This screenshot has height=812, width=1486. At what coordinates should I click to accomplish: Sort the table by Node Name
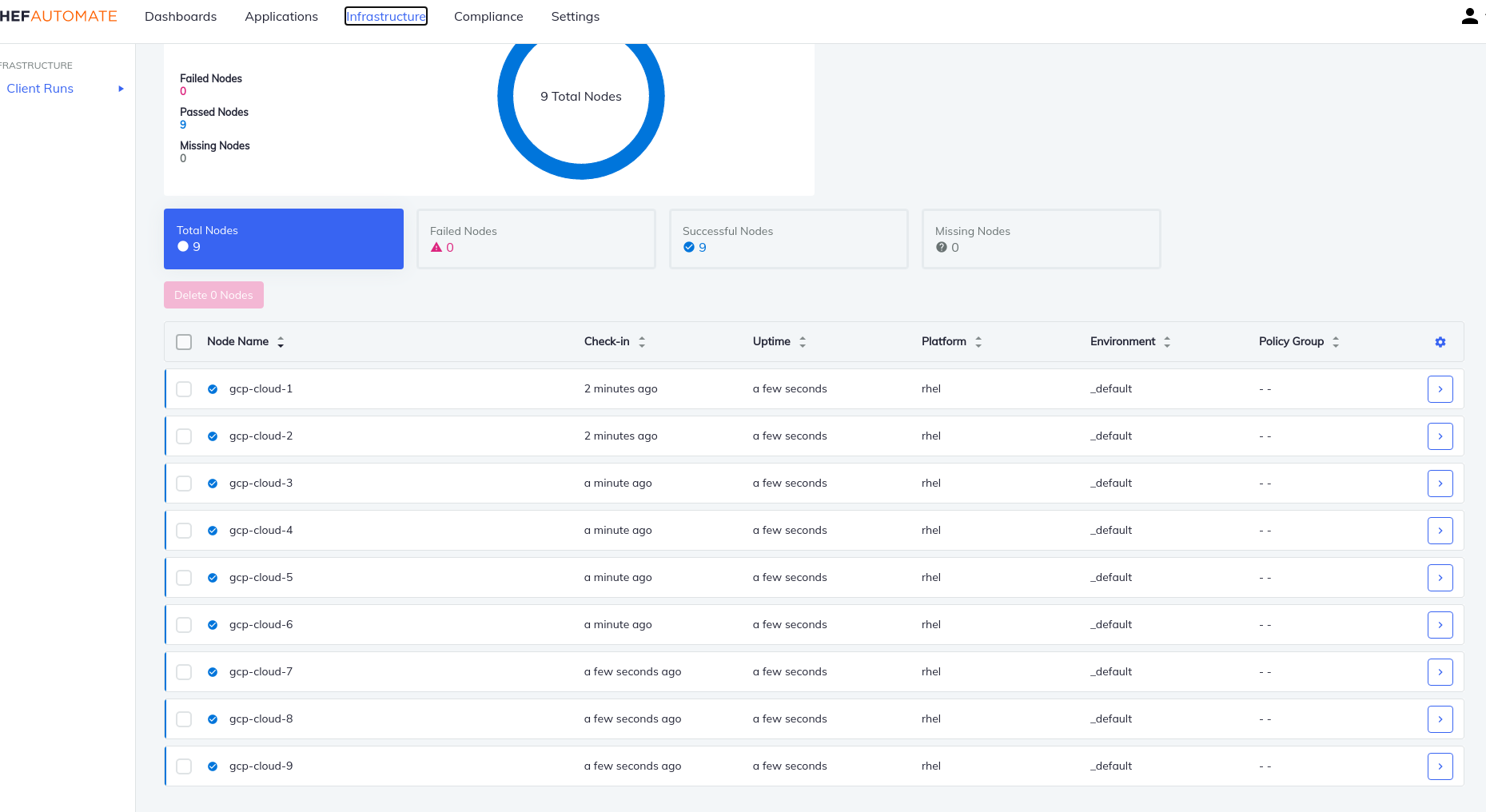tap(281, 342)
